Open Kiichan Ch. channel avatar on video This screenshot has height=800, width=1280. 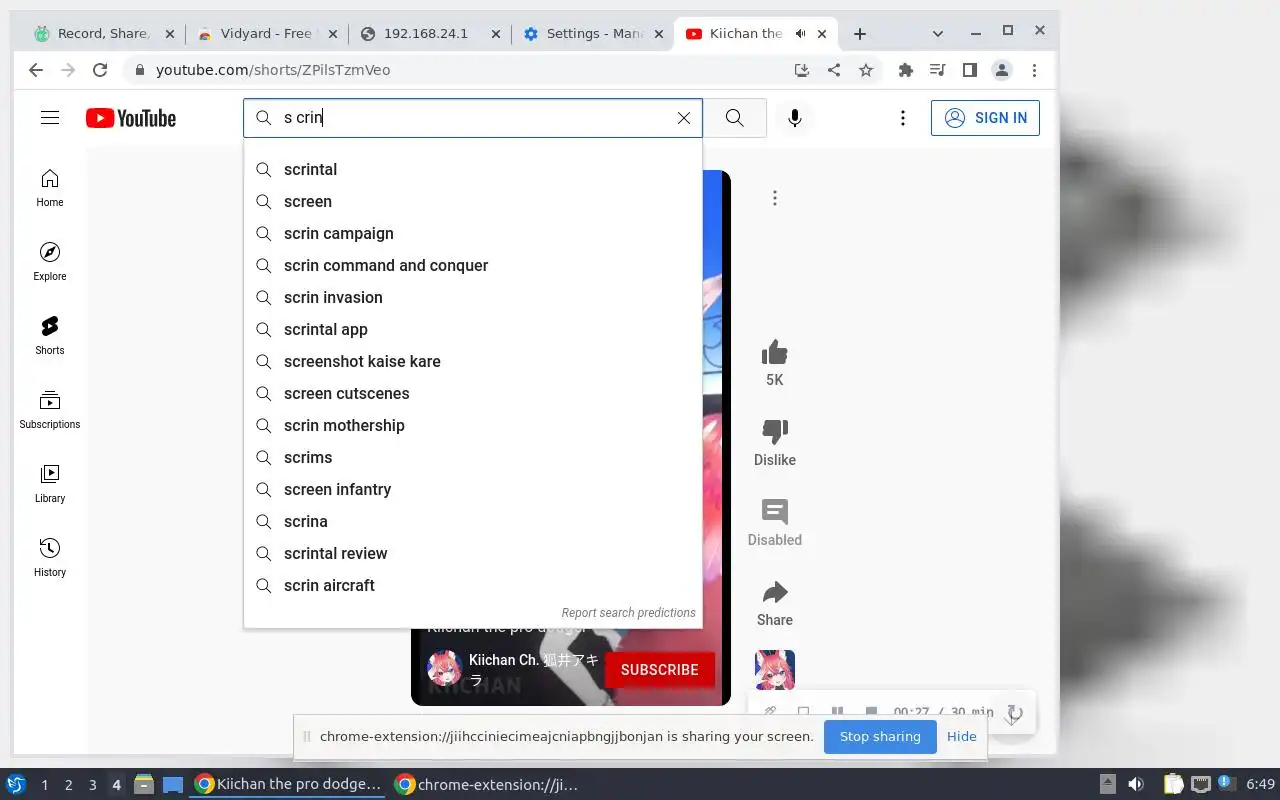pos(444,668)
